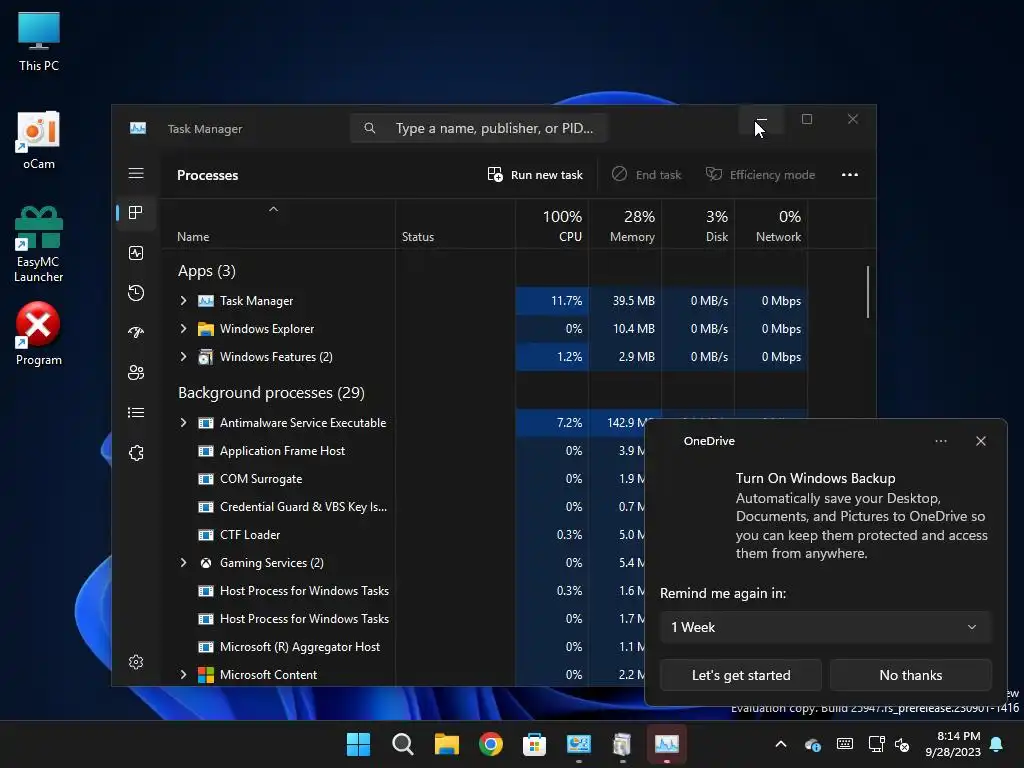Open the Windows Features taskbar icon
This screenshot has height=768, width=1024.
tap(622, 744)
